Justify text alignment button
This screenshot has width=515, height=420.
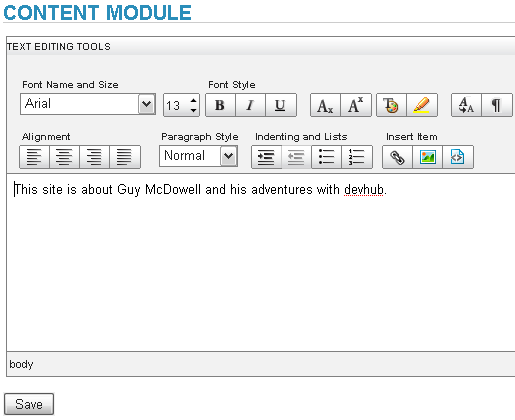(125, 157)
